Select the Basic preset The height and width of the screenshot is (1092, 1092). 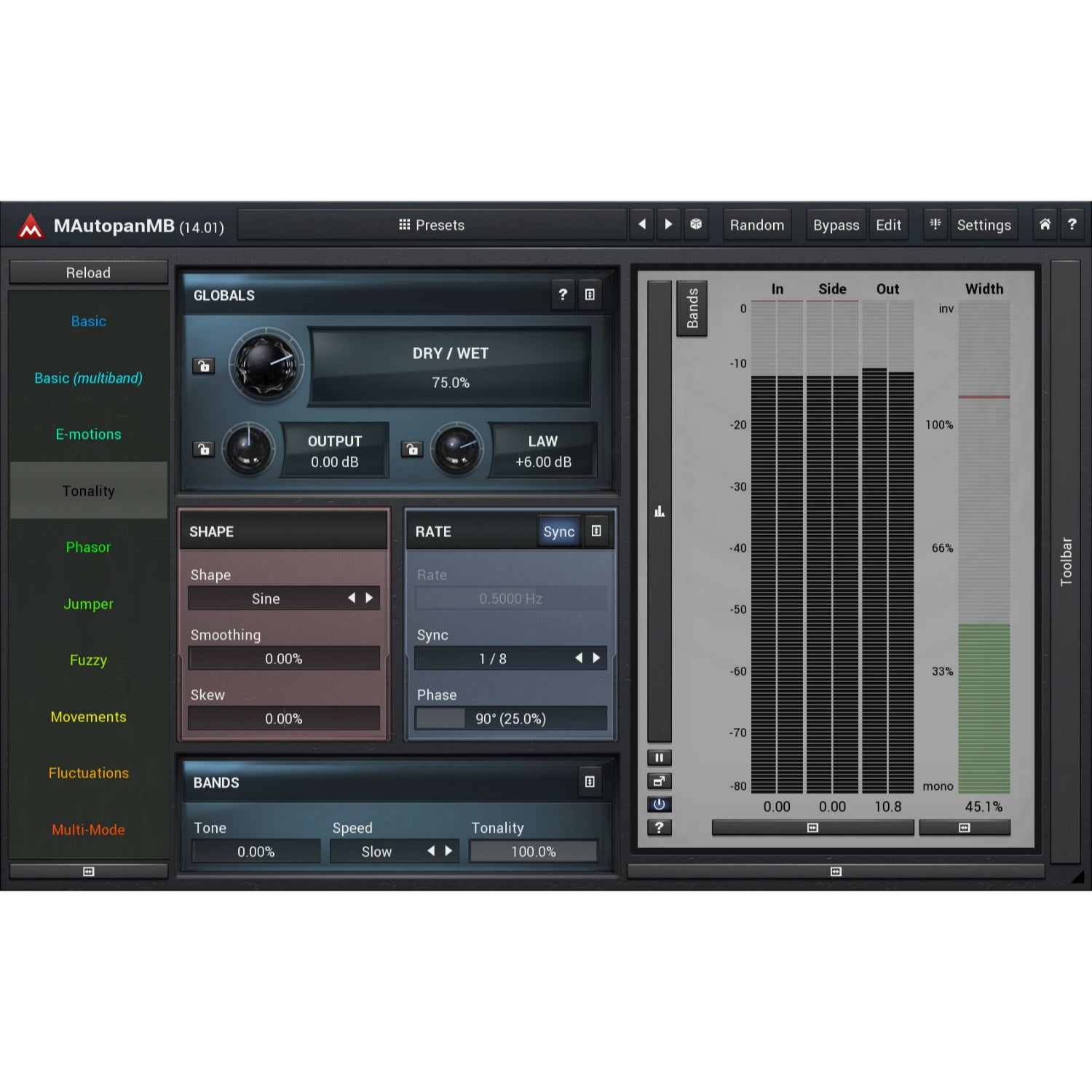click(89, 321)
